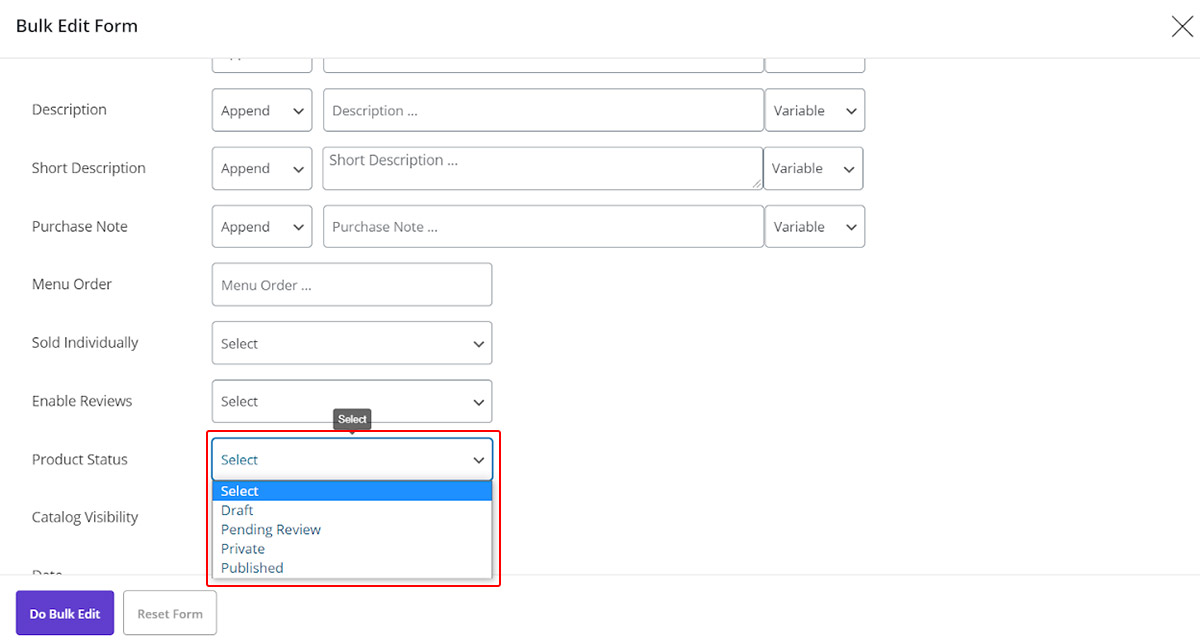Select Private in the status dropdown
The height and width of the screenshot is (640, 1200).
point(243,548)
